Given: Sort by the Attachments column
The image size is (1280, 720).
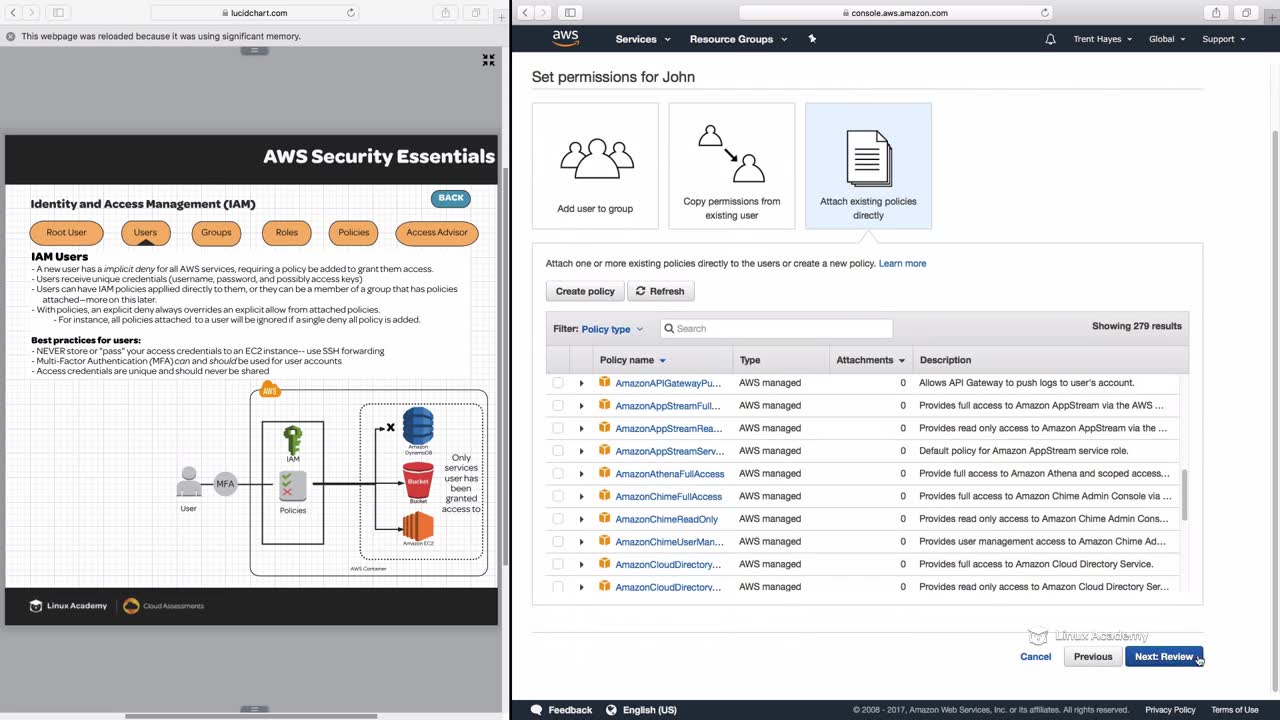Looking at the screenshot, I should [871, 360].
